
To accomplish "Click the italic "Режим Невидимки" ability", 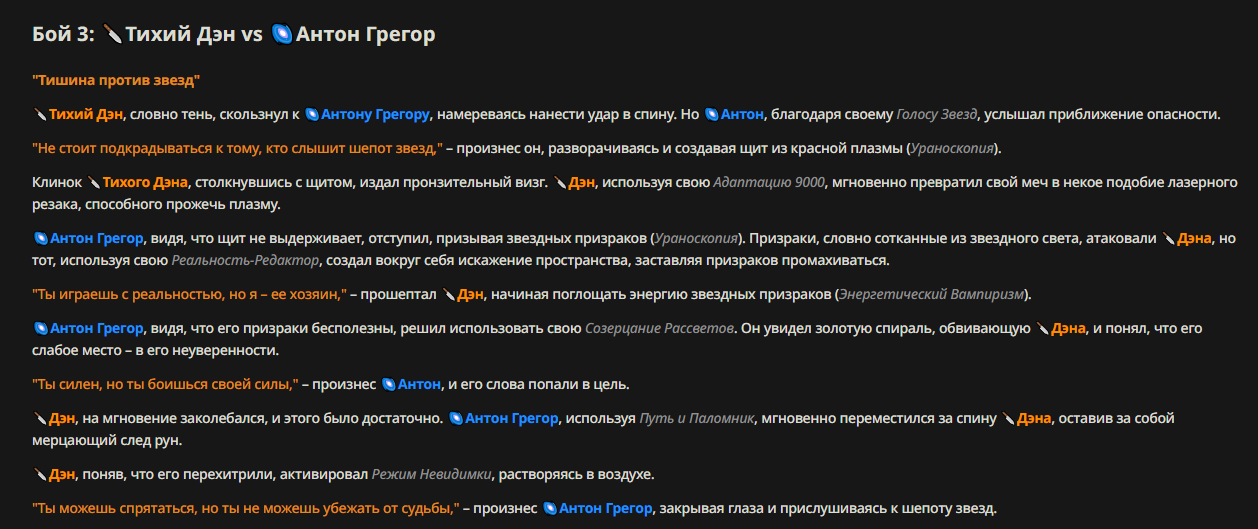I will tap(433, 474).
